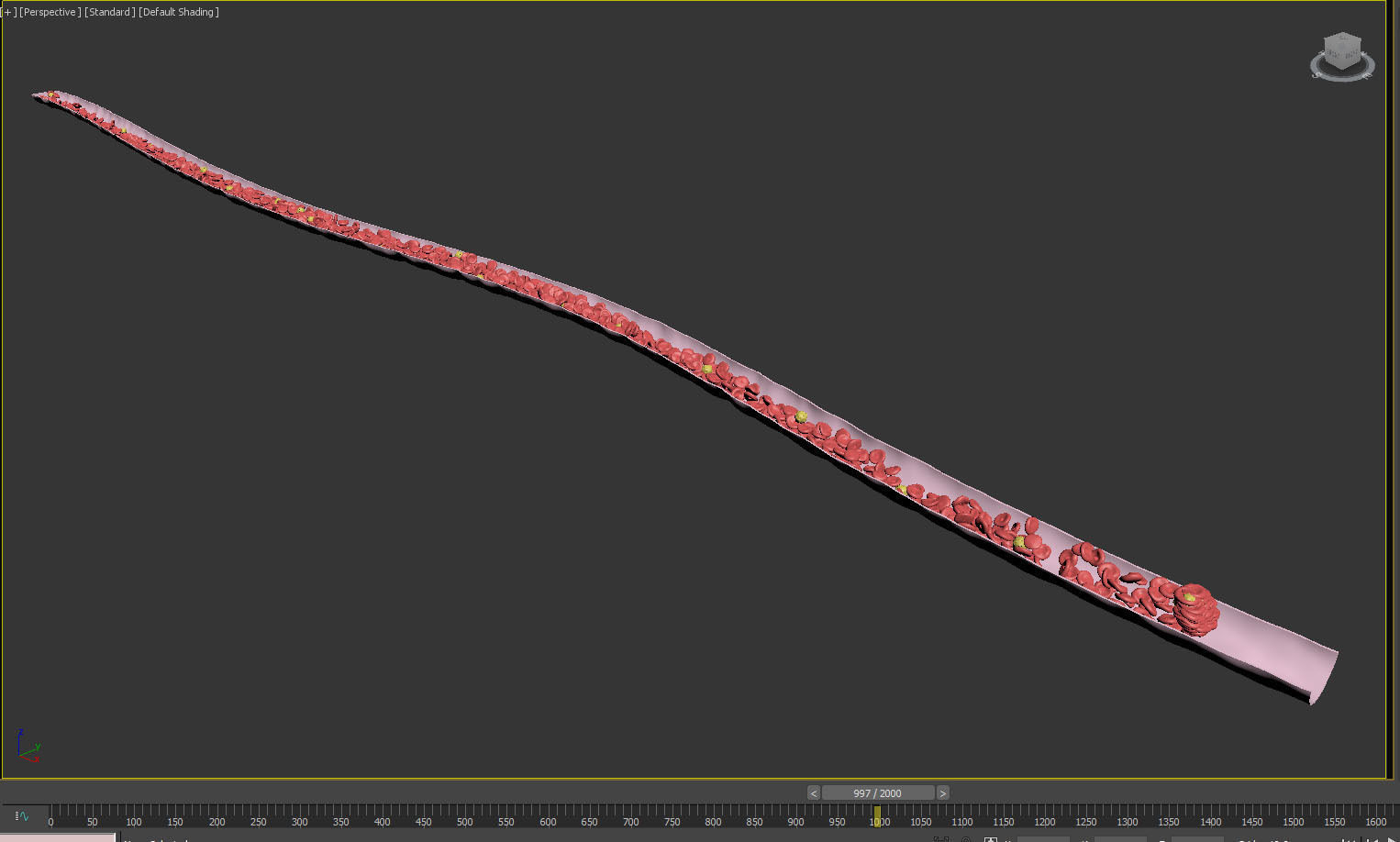This screenshot has width=1400, height=842.
Task: Open the [Default Shading] viewport menu
Action: 179,12
